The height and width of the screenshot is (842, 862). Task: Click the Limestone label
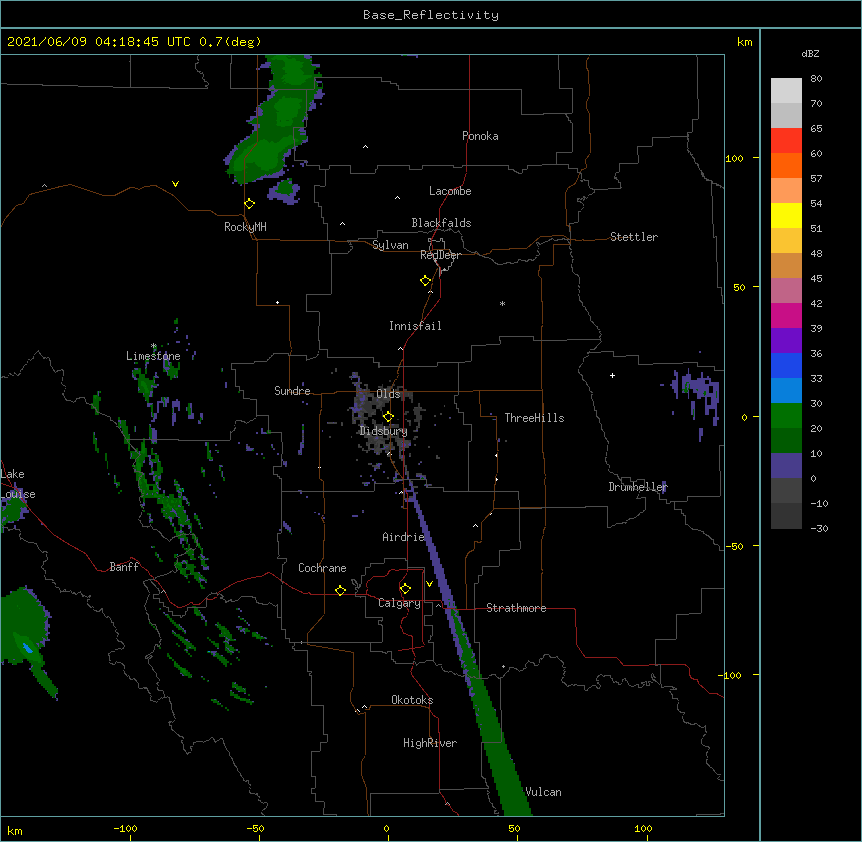(x=153, y=356)
